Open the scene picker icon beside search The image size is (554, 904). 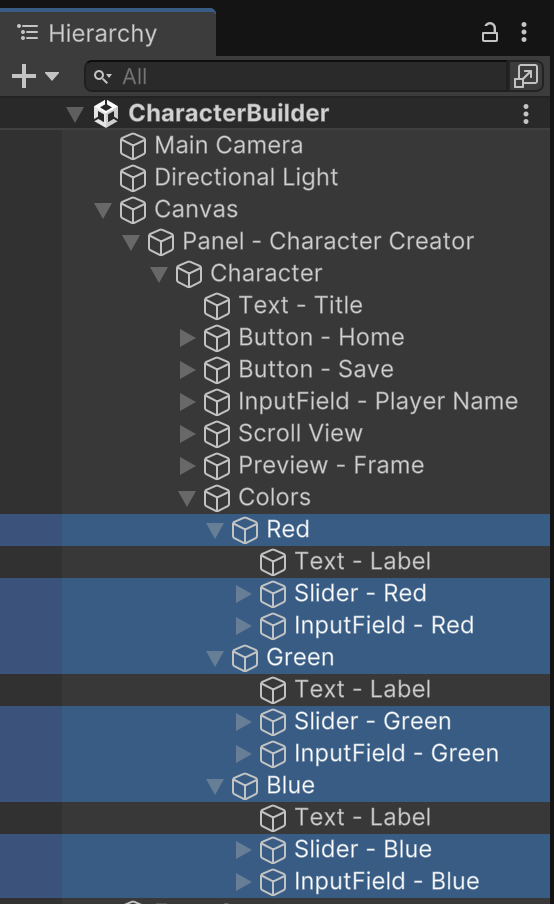coord(526,76)
